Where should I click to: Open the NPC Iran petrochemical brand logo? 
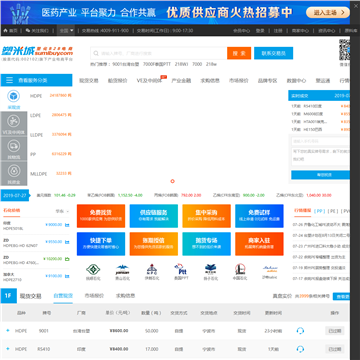[151, 269]
